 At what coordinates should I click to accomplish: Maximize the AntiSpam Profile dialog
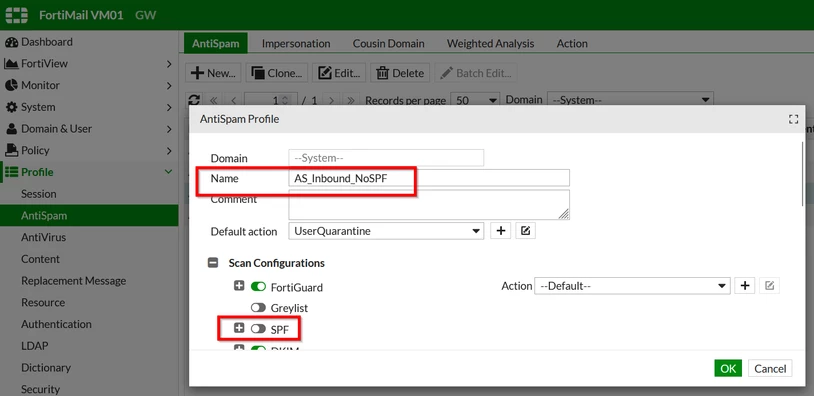click(x=793, y=119)
